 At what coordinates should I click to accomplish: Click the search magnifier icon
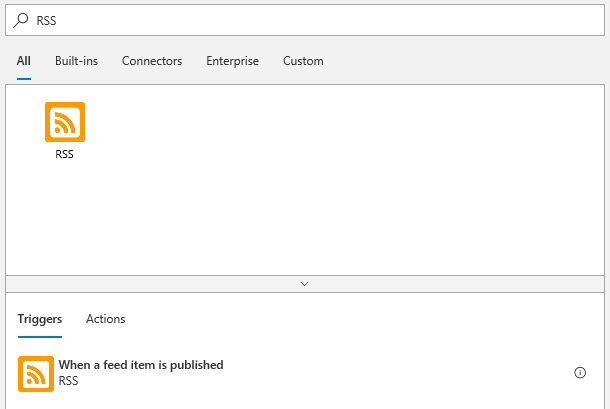(21, 20)
